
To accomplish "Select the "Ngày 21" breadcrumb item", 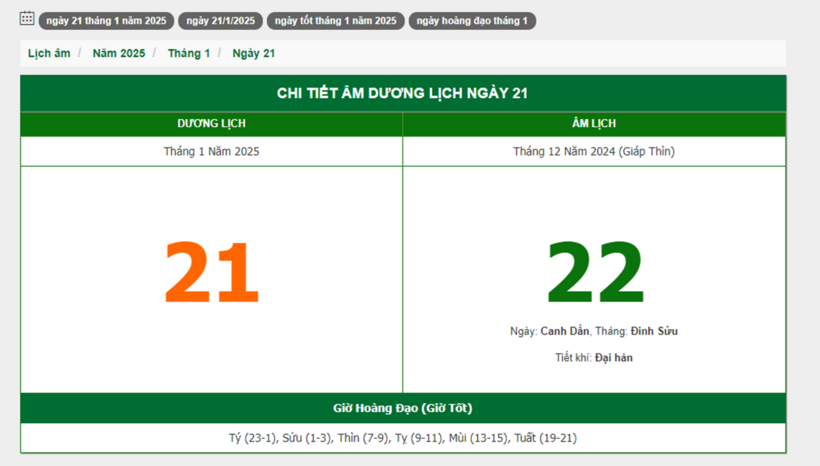I will point(254,54).
